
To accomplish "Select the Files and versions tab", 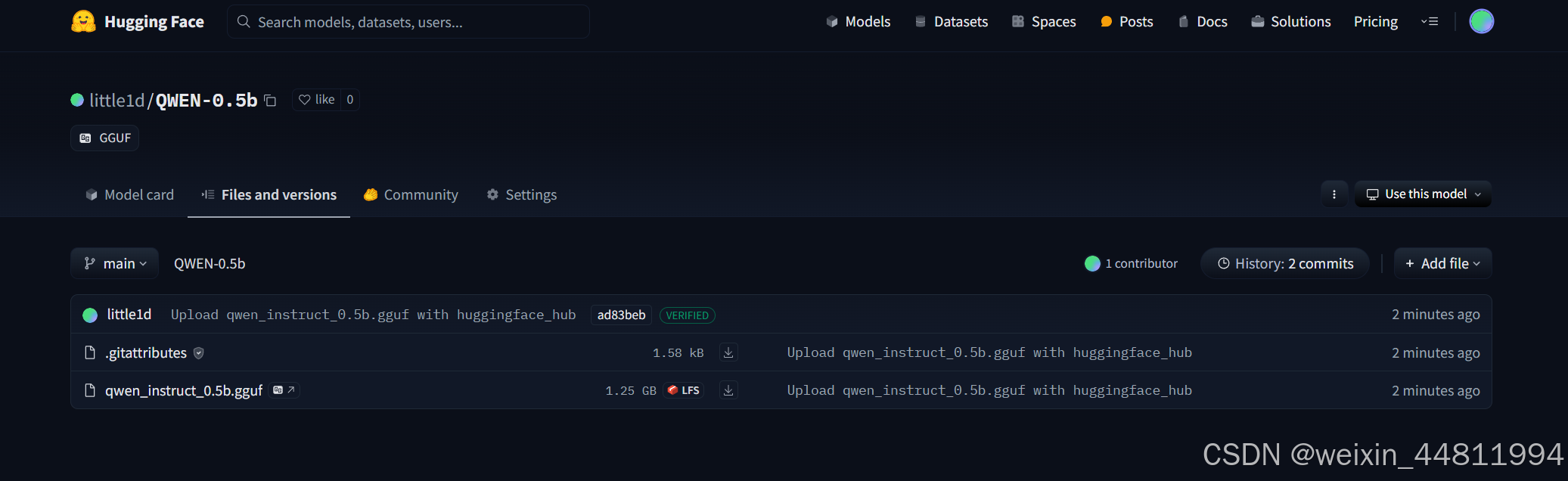I will point(269,194).
